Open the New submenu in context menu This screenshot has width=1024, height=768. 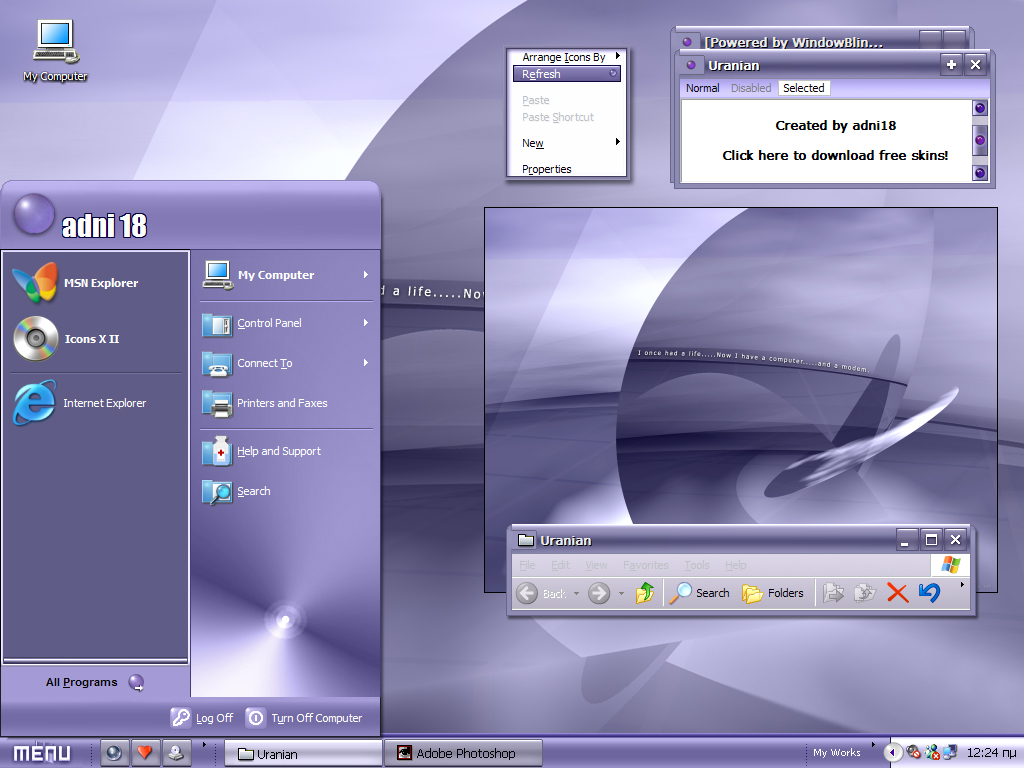point(567,143)
